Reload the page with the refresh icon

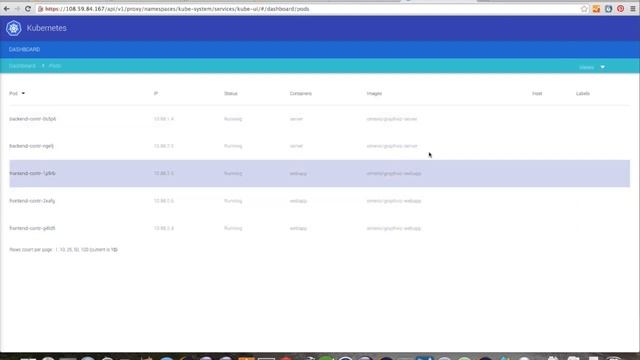pos(28,9)
